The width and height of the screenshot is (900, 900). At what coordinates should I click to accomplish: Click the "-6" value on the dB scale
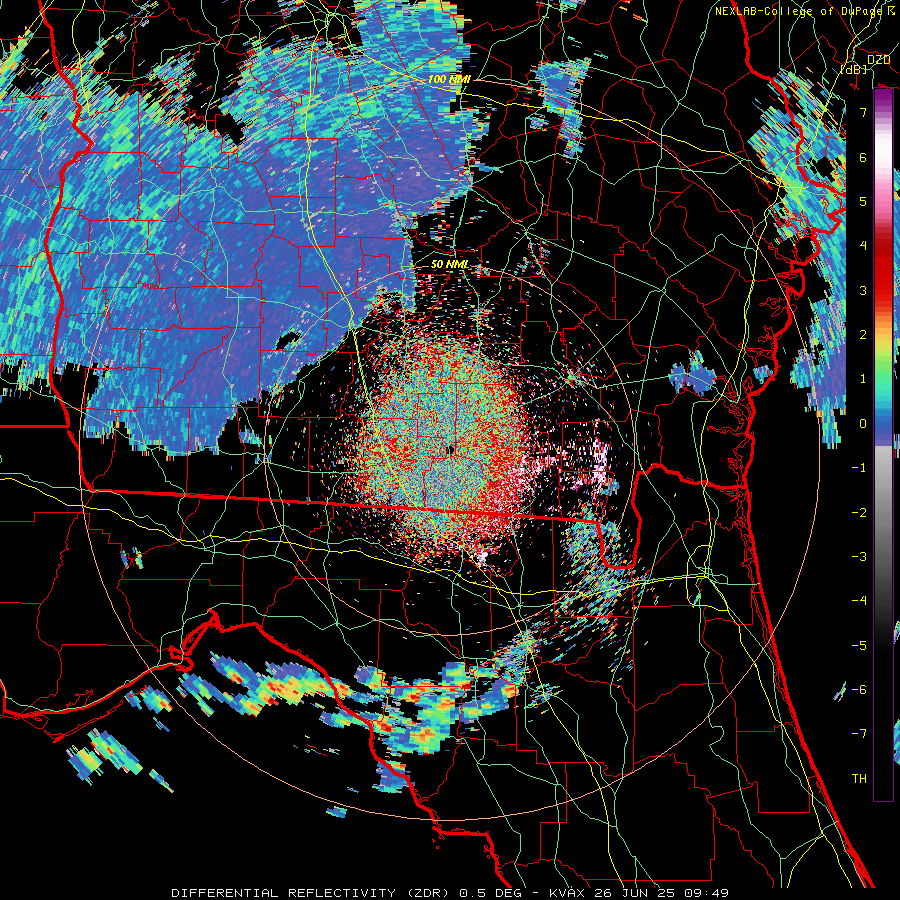859,690
